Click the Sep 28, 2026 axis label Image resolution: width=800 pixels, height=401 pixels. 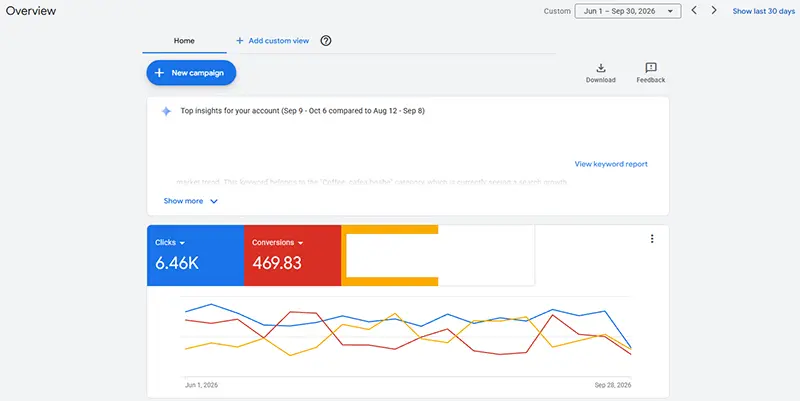point(613,385)
